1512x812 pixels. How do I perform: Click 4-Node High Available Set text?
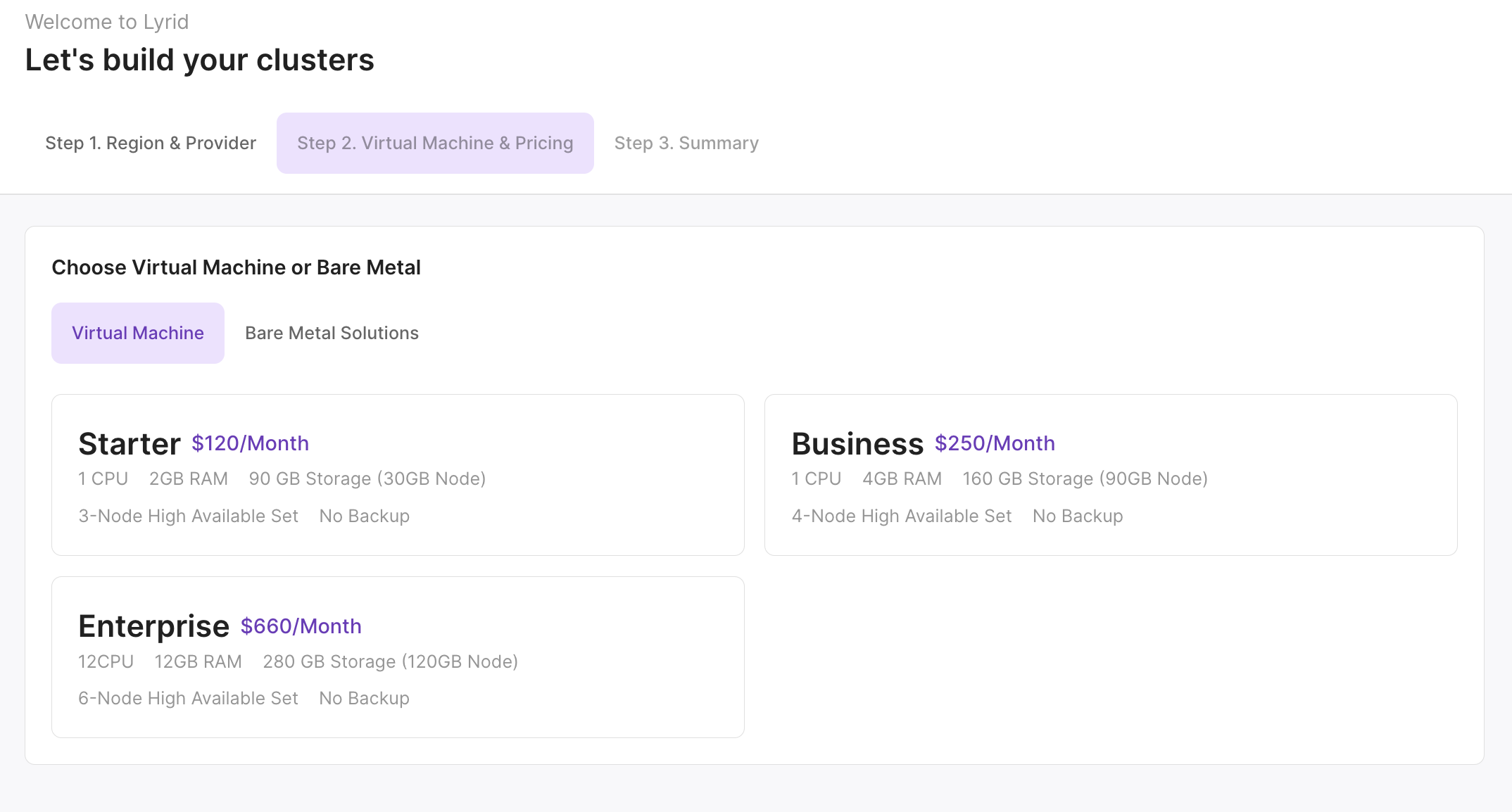901,516
